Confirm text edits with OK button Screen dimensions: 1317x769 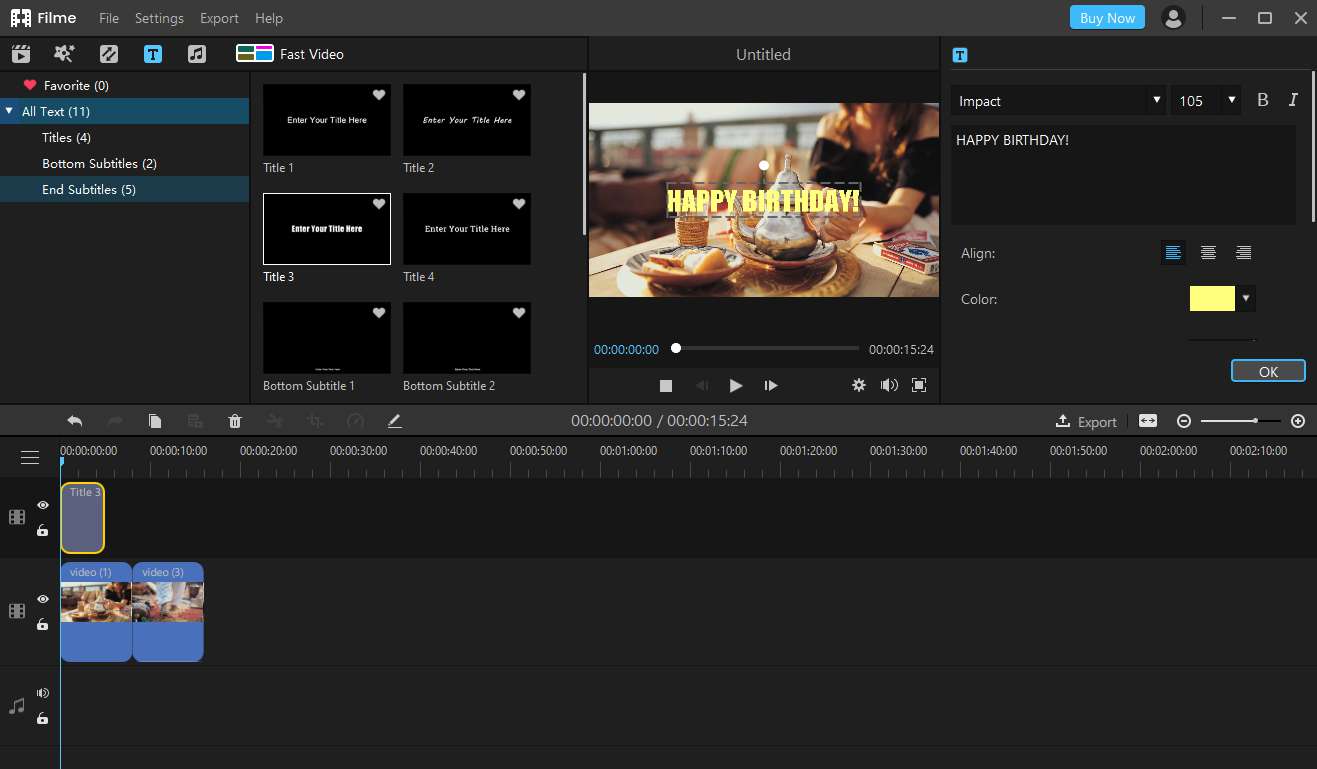click(x=1268, y=370)
